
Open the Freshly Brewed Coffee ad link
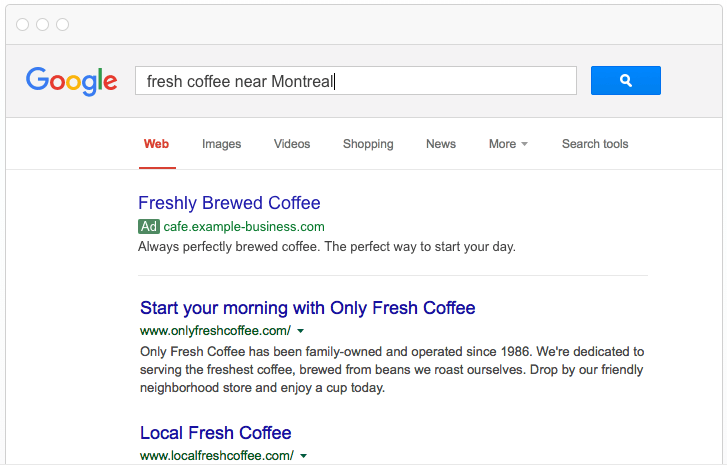[x=229, y=203]
